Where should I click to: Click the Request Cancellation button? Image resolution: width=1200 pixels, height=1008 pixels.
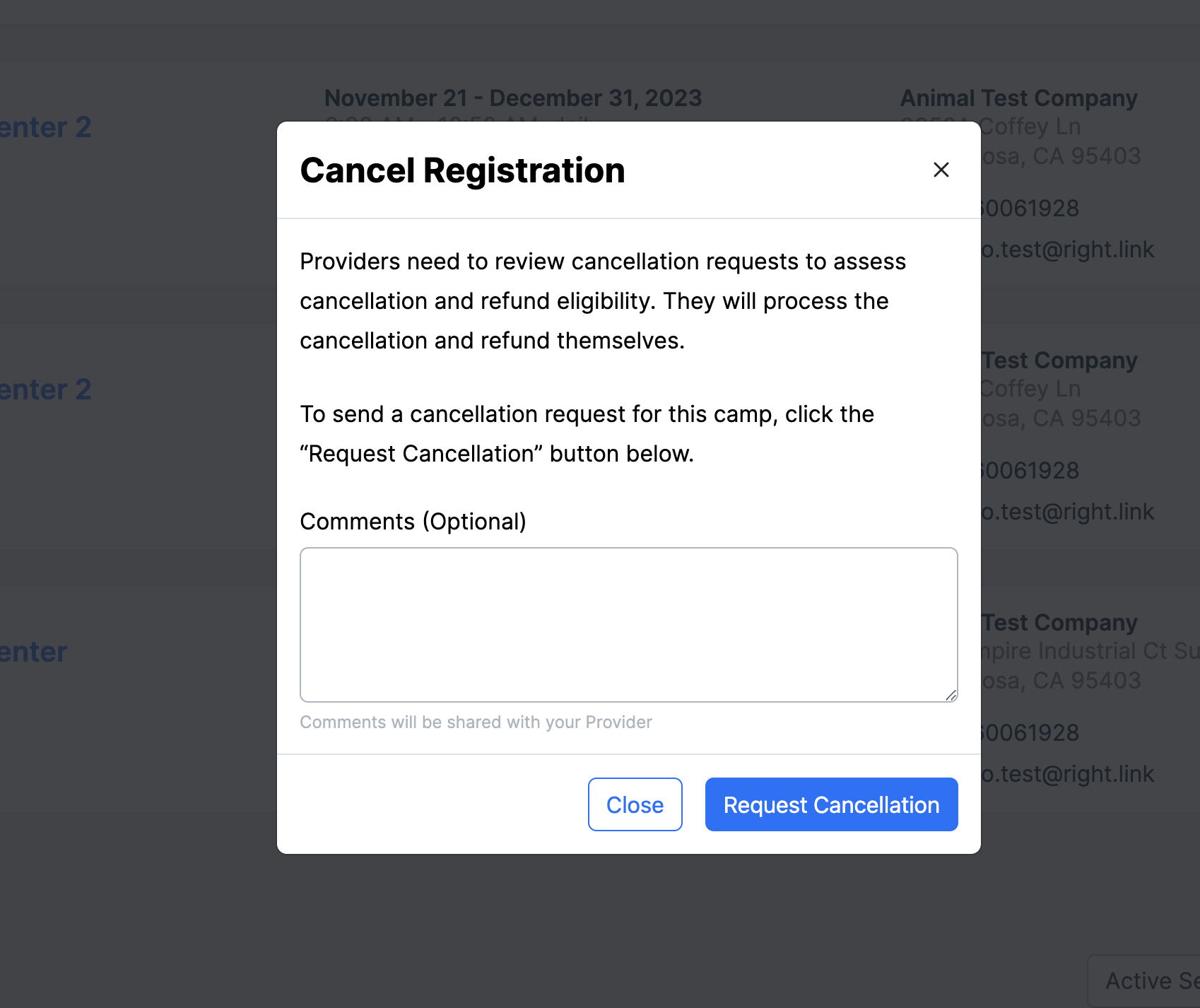[x=831, y=804]
